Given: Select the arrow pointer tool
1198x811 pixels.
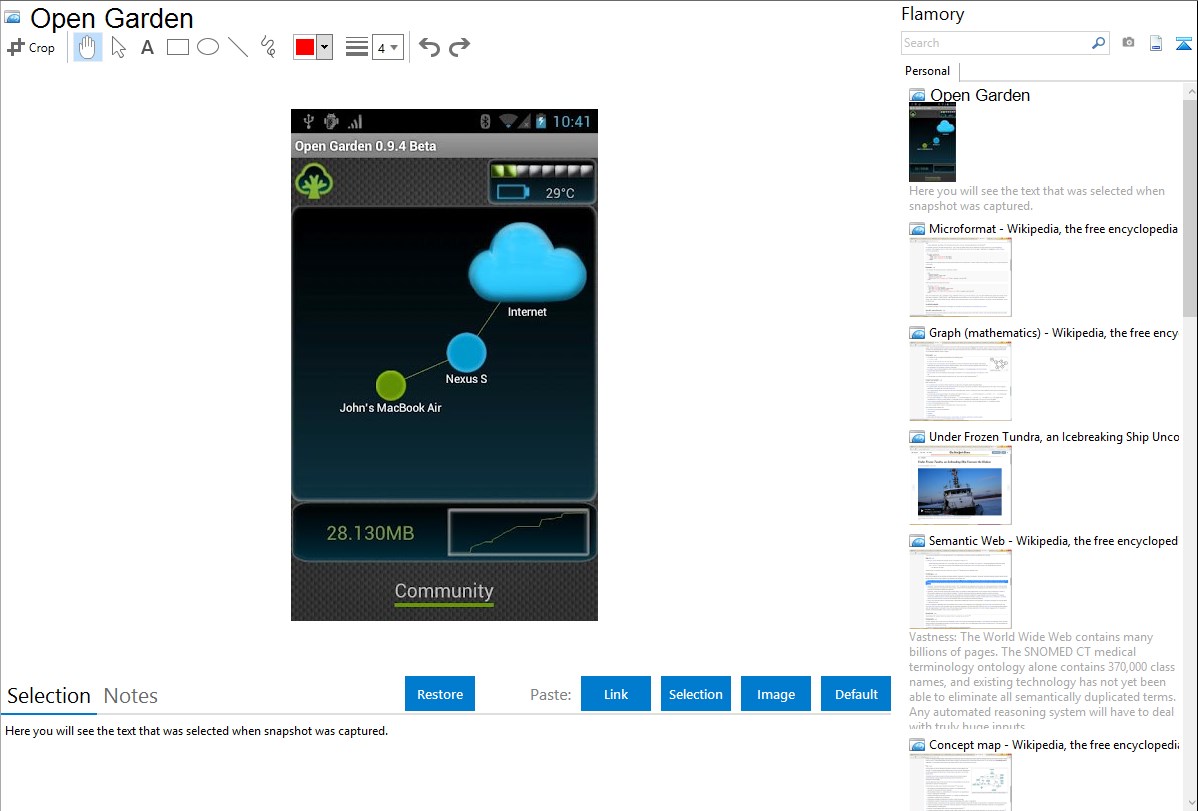Looking at the screenshot, I should [x=118, y=47].
